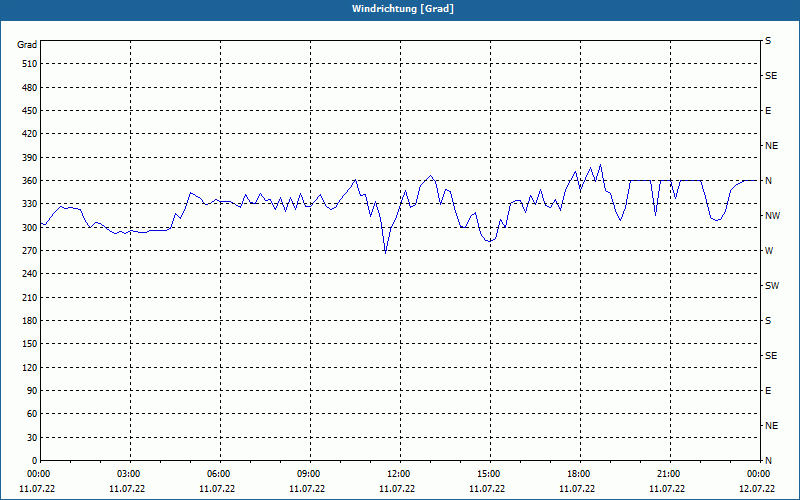800x500 pixels.
Task: Click compass label E at 450 level
Action: tap(768, 111)
